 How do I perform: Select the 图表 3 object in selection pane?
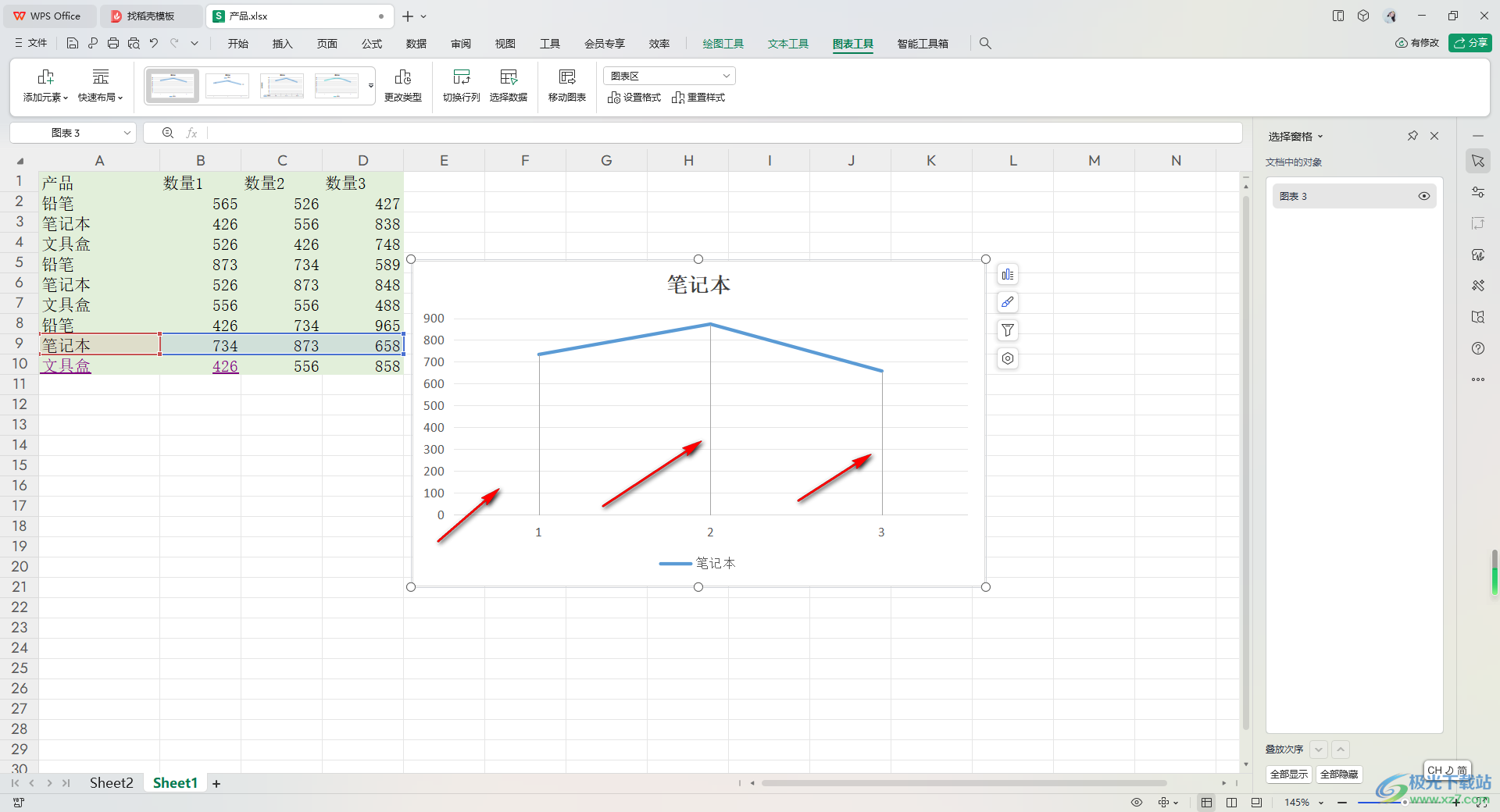click(x=1353, y=196)
